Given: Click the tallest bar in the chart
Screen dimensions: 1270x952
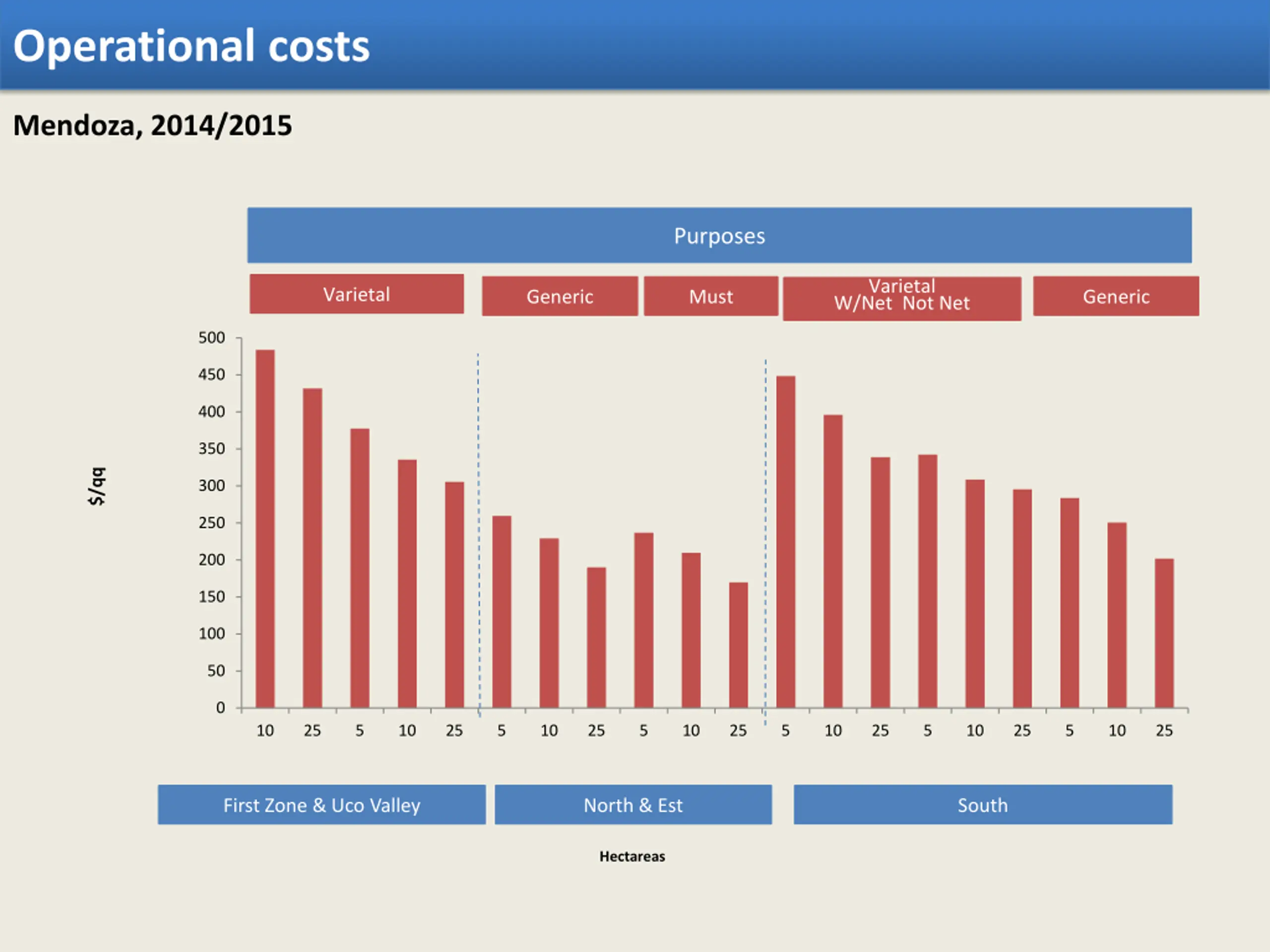Looking at the screenshot, I should tap(265, 528).
